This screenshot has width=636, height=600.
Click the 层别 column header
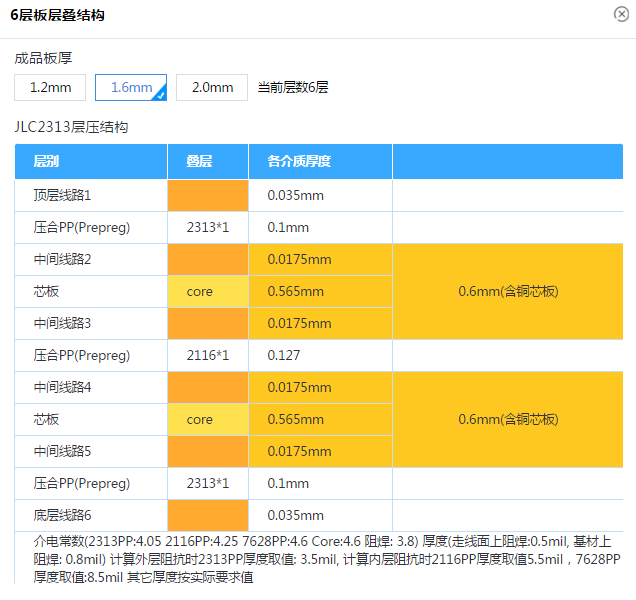[x=47, y=161]
